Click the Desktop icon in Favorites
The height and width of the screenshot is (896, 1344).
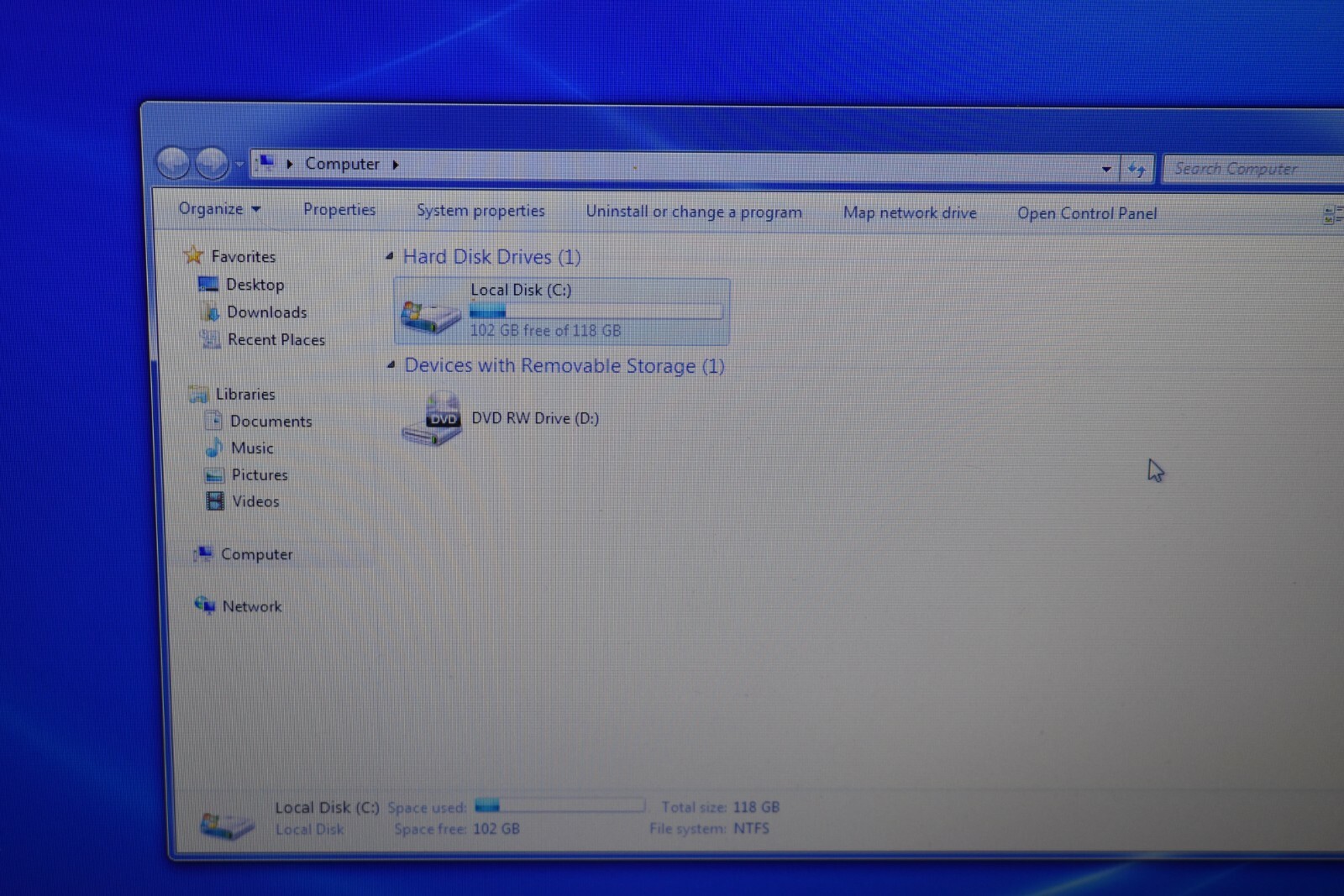coord(207,284)
